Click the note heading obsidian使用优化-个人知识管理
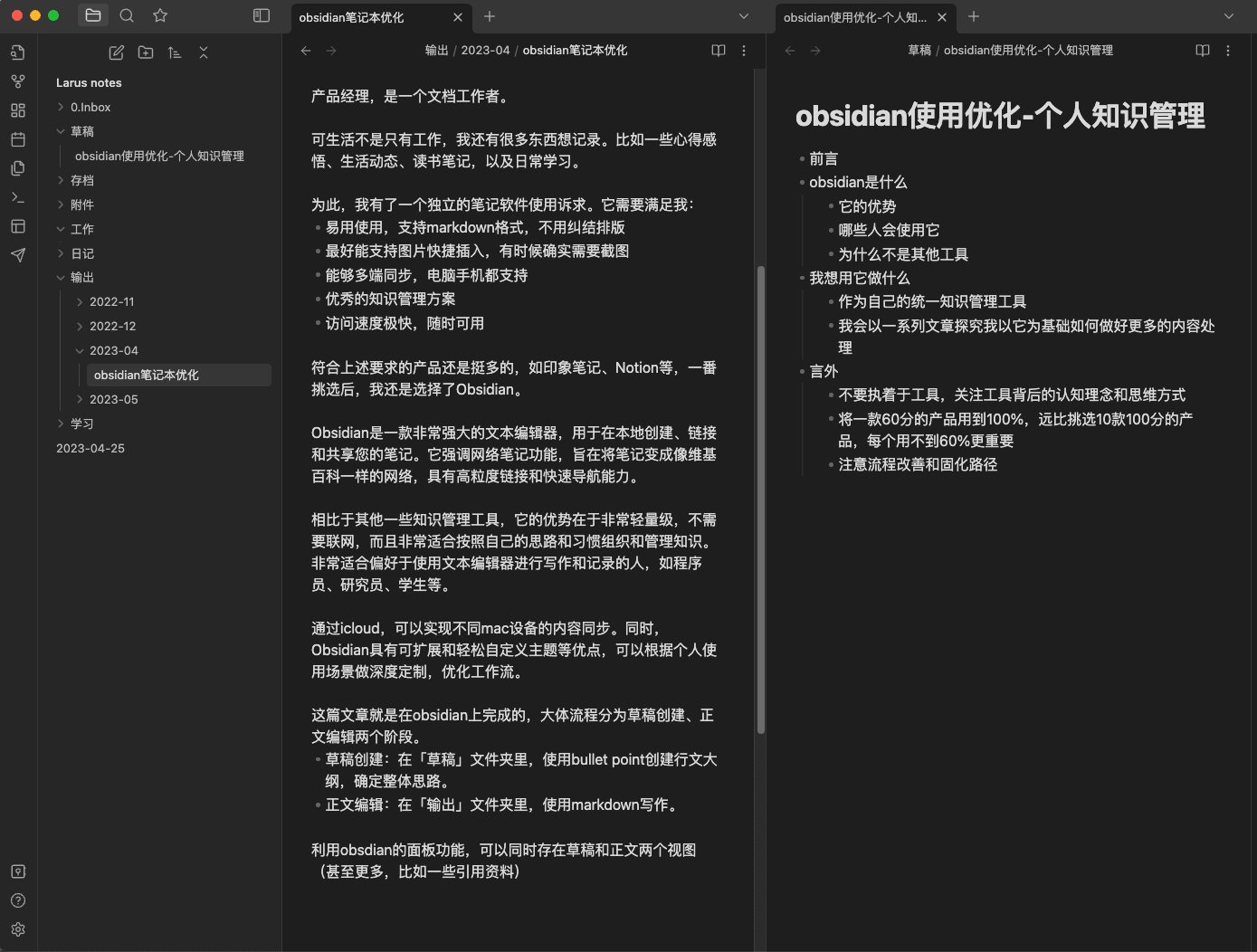The height and width of the screenshot is (952, 1257). pyautogui.click(x=1000, y=116)
